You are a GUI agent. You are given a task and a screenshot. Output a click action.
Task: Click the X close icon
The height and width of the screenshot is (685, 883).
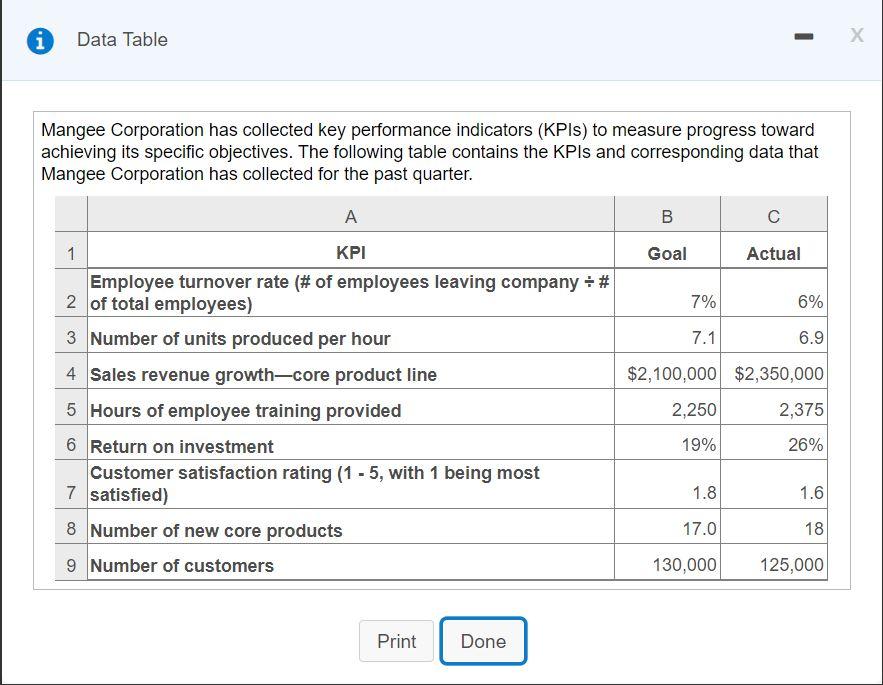855,36
